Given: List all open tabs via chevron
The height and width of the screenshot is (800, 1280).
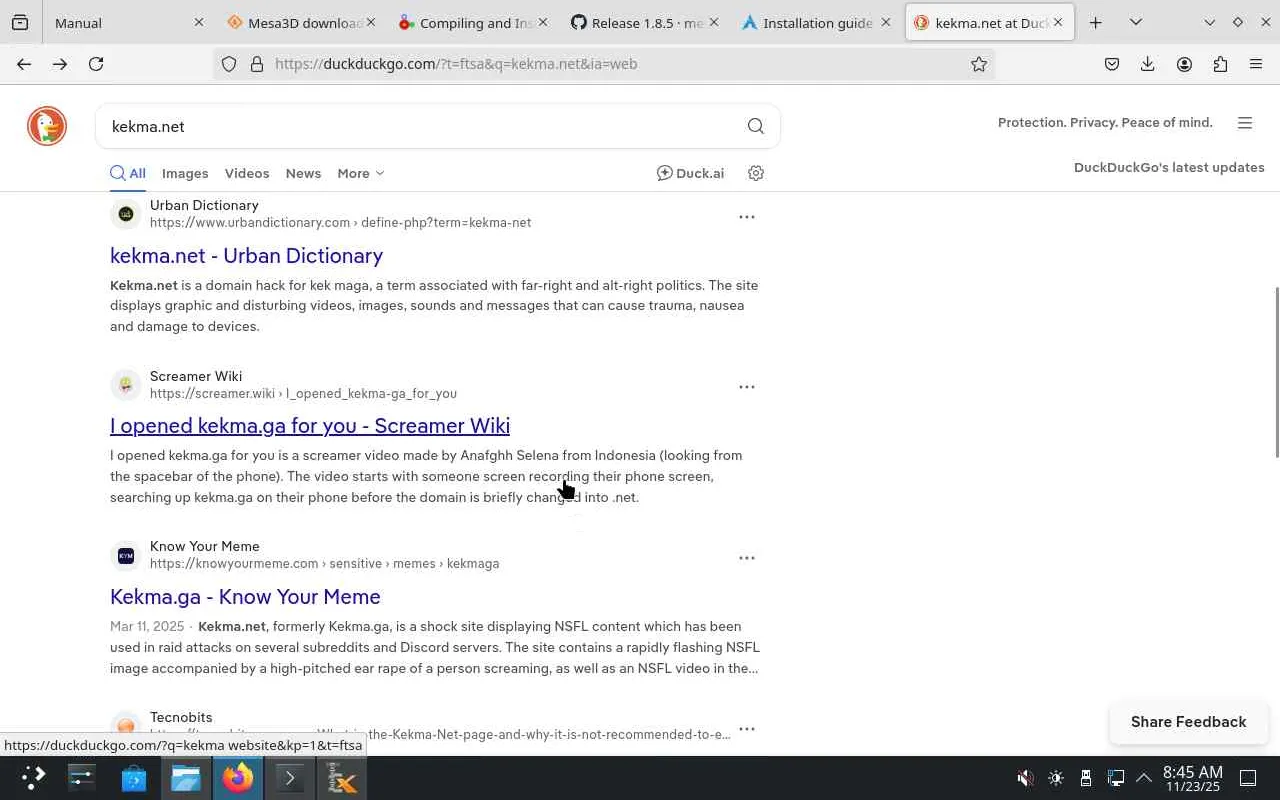Looking at the screenshot, I should pos(1136,22).
